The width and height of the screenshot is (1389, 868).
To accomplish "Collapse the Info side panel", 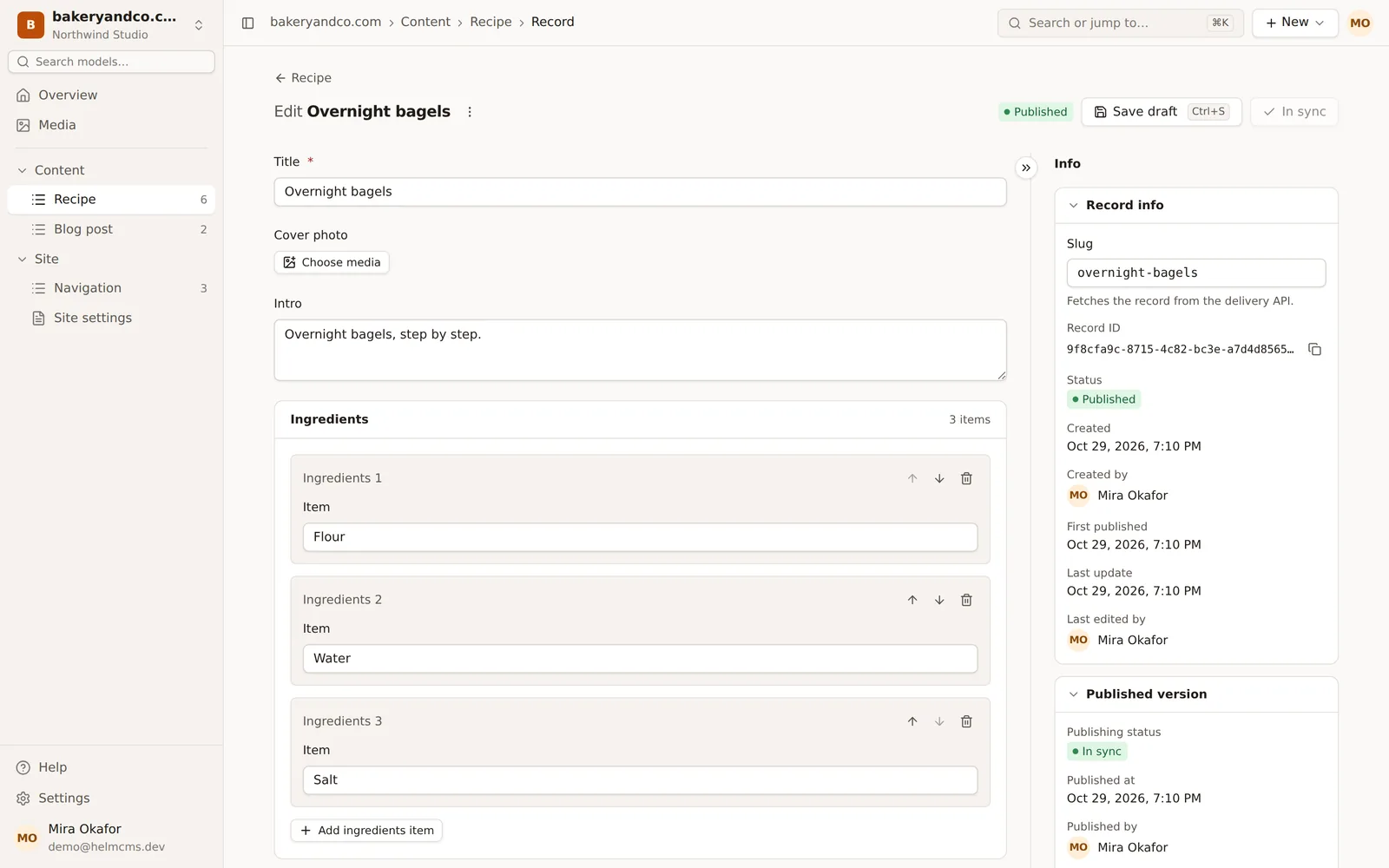I will click(1026, 168).
